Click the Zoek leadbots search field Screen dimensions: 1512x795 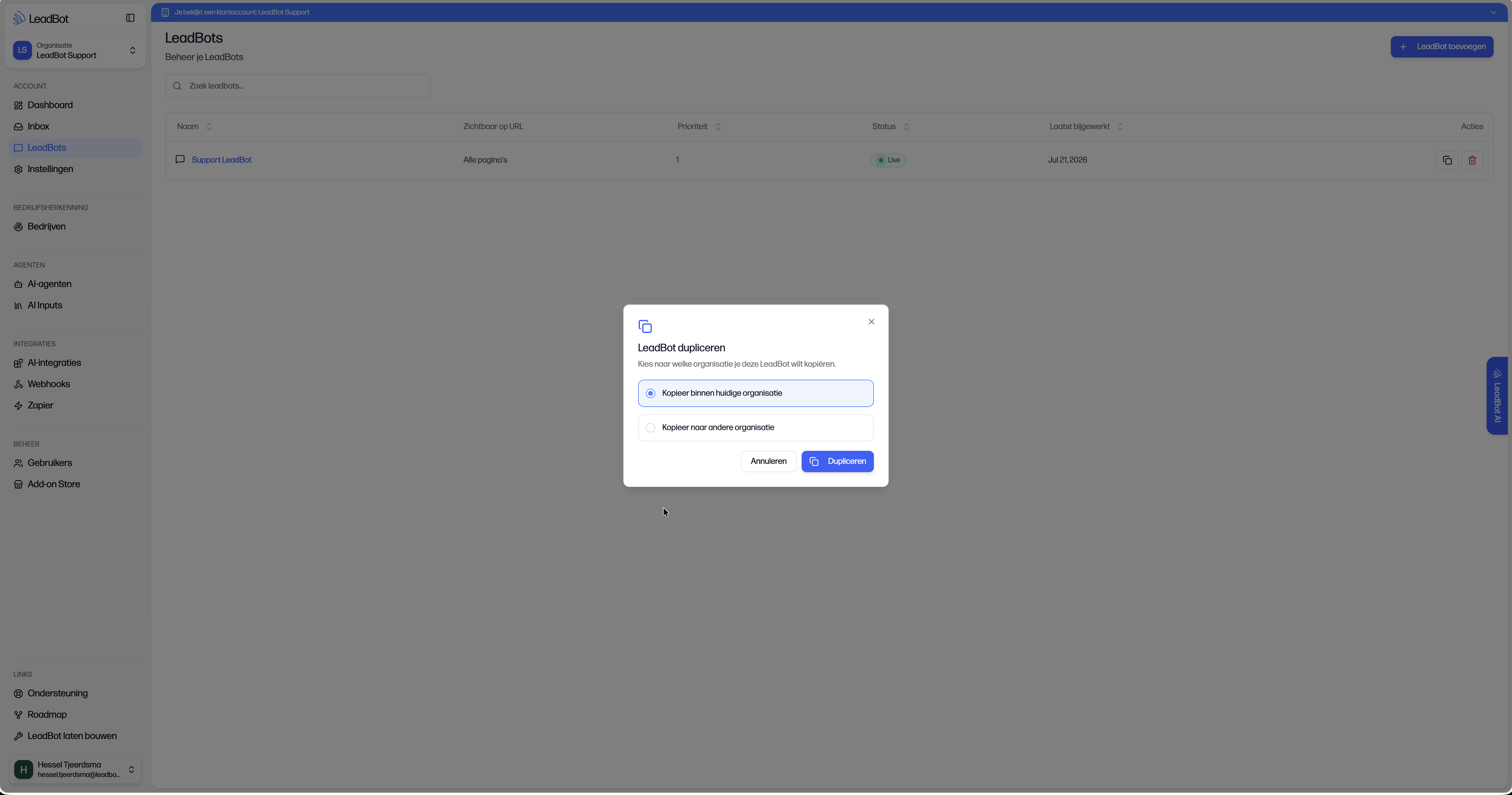[x=298, y=86]
